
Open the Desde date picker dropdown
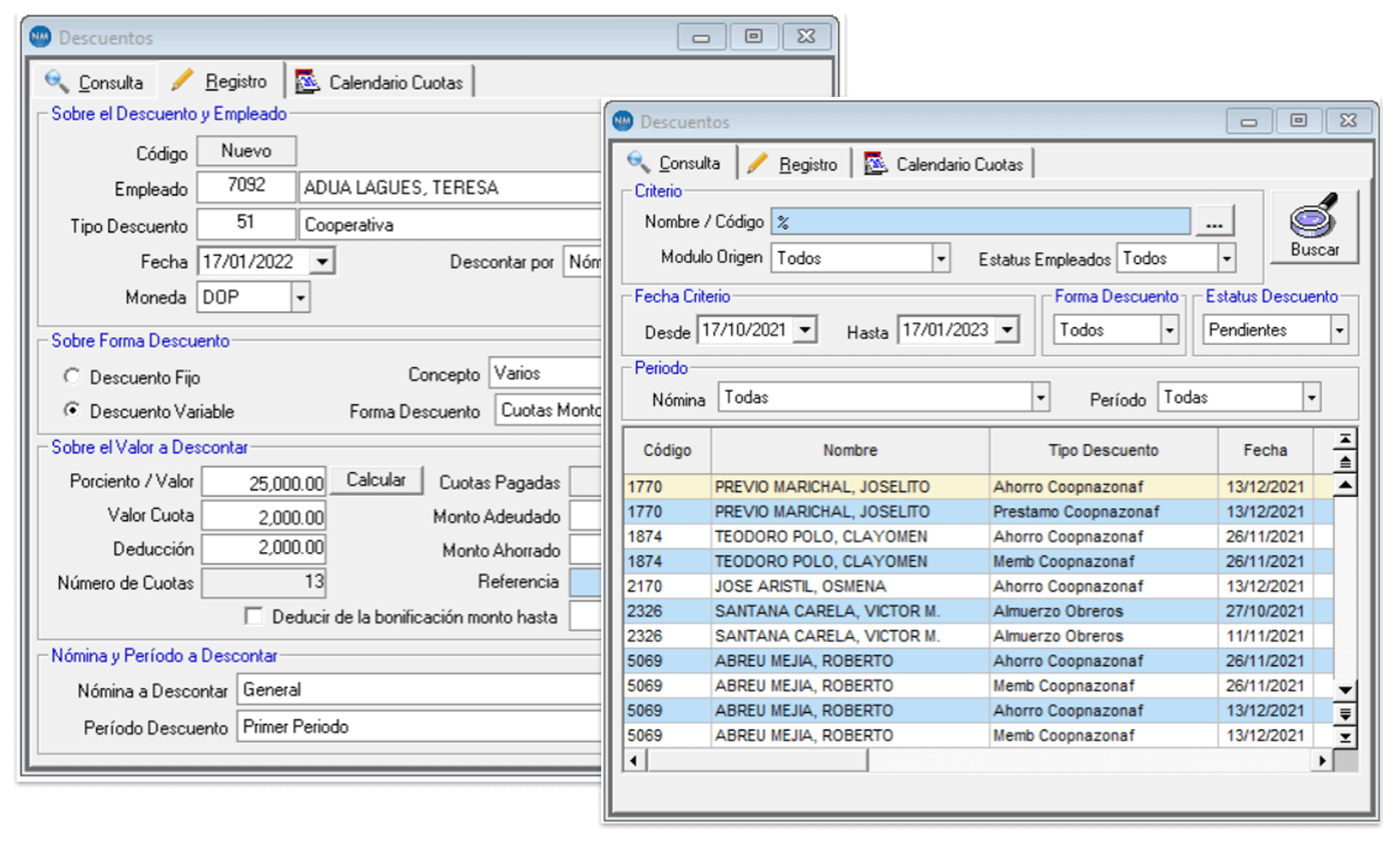point(806,330)
